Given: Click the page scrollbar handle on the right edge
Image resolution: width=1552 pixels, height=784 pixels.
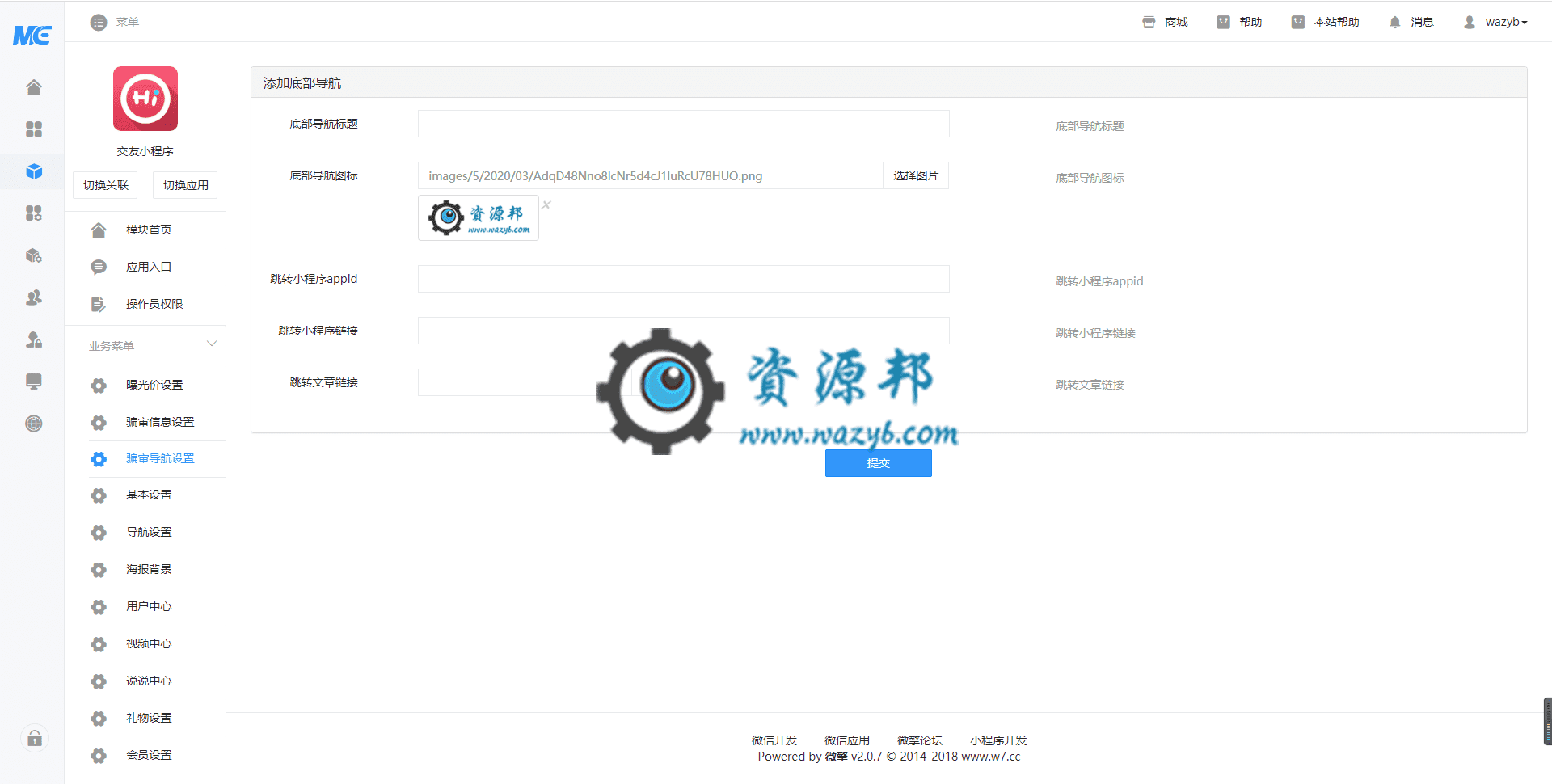Looking at the screenshot, I should pos(1548,721).
